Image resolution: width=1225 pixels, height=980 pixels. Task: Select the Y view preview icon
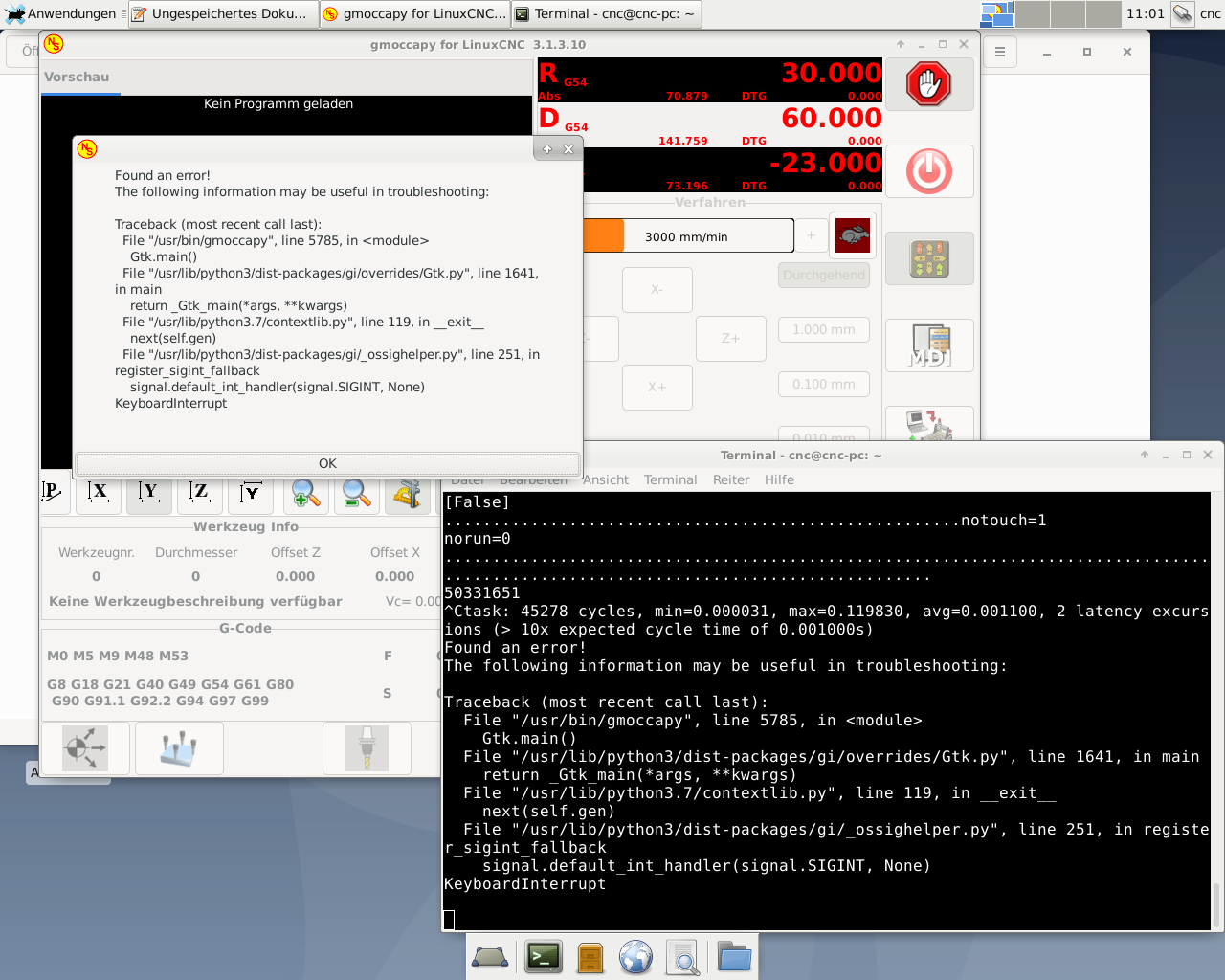coord(149,492)
